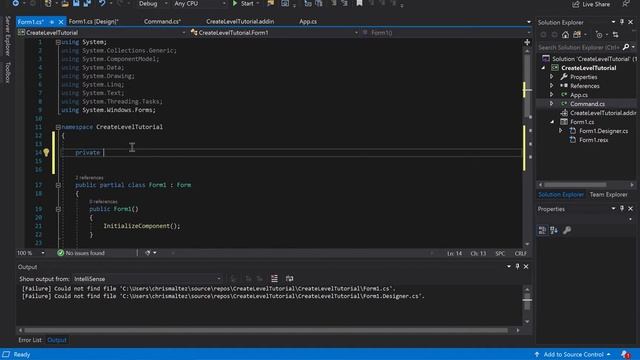
Task: Click the Pending Changes Filter icon
Action: pos(599,35)
